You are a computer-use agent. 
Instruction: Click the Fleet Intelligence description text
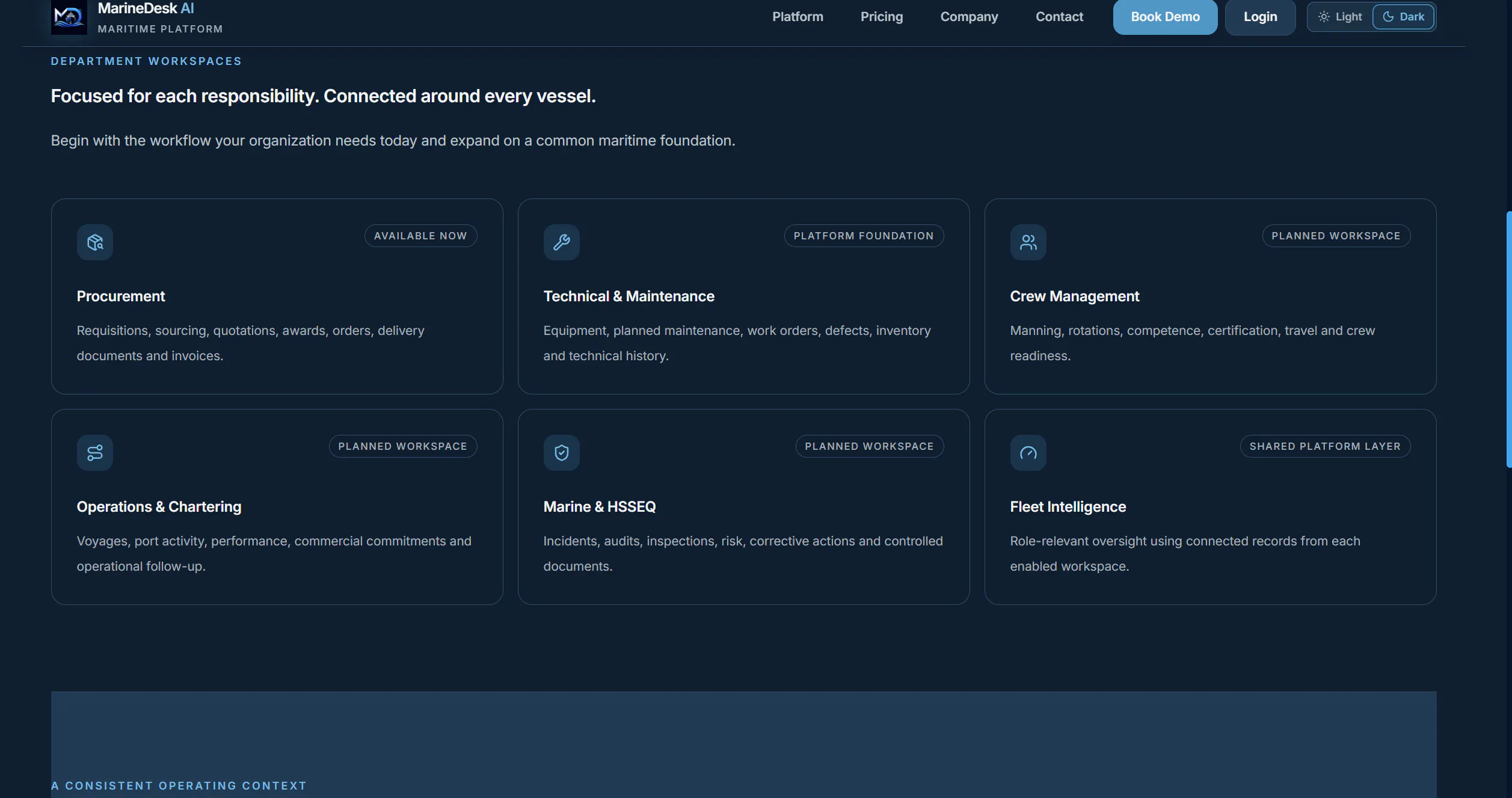[1185, 554]
